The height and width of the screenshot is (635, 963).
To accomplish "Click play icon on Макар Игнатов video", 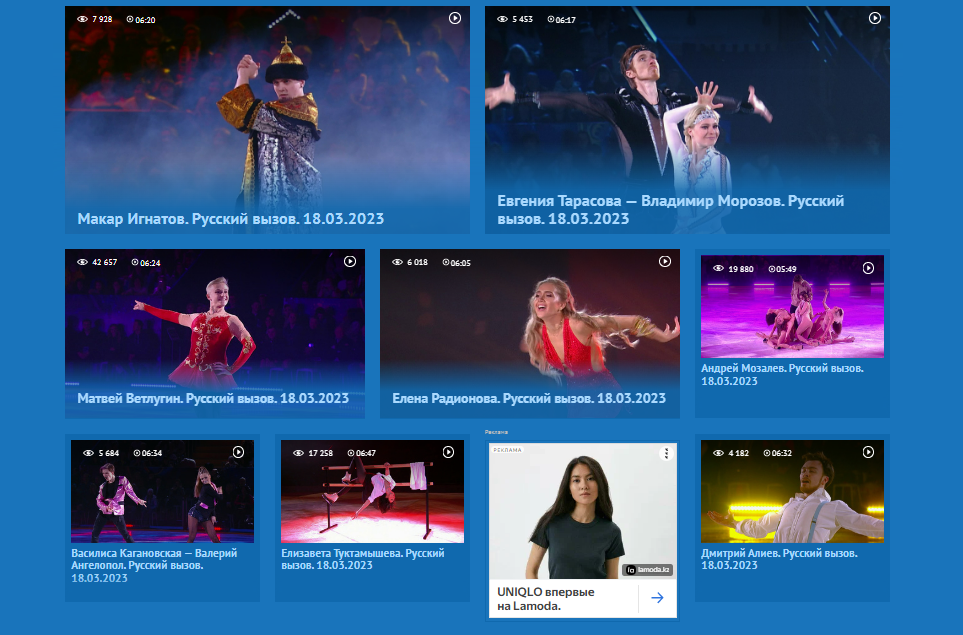I will pos(455,18).
